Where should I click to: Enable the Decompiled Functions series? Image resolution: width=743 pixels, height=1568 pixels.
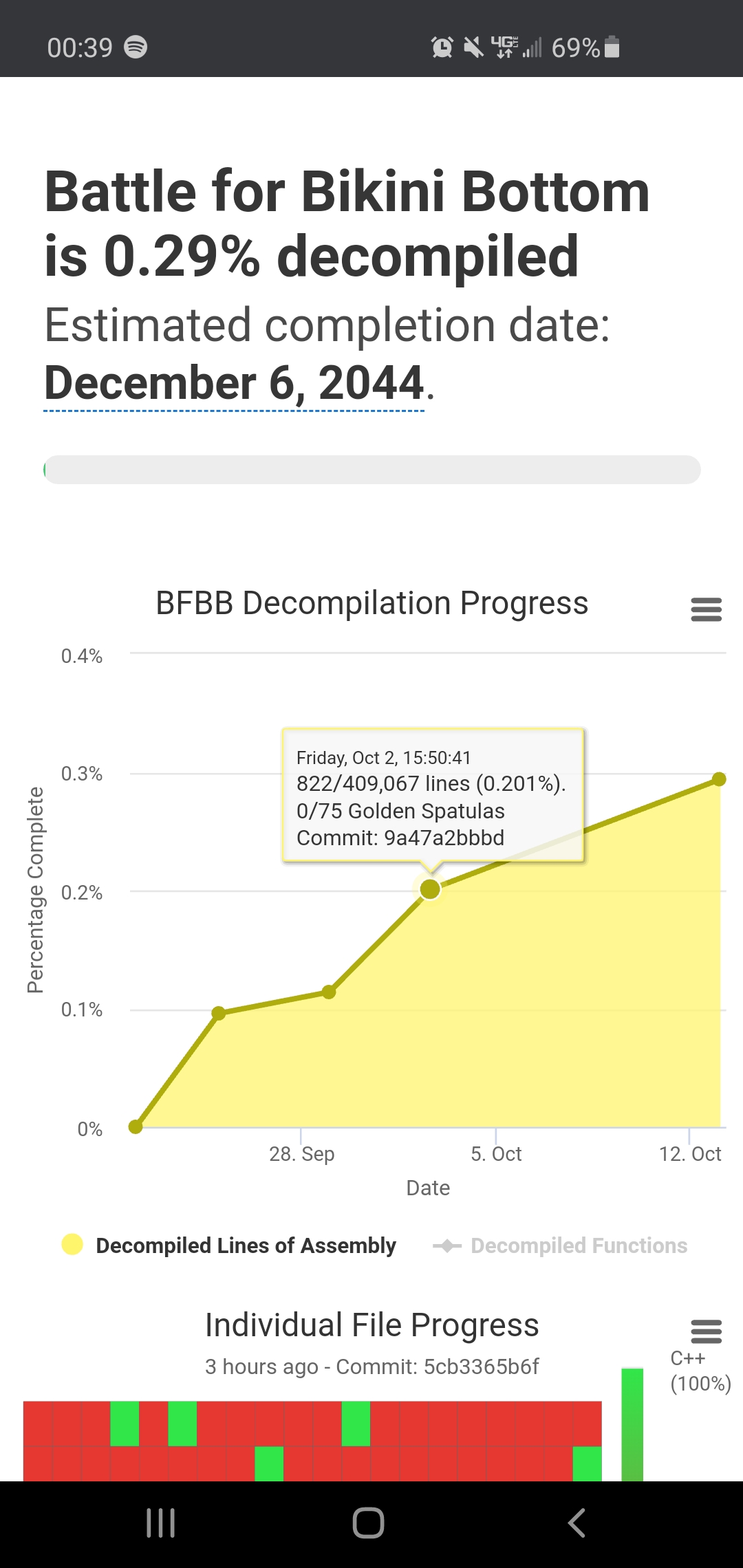[560, 1245]
